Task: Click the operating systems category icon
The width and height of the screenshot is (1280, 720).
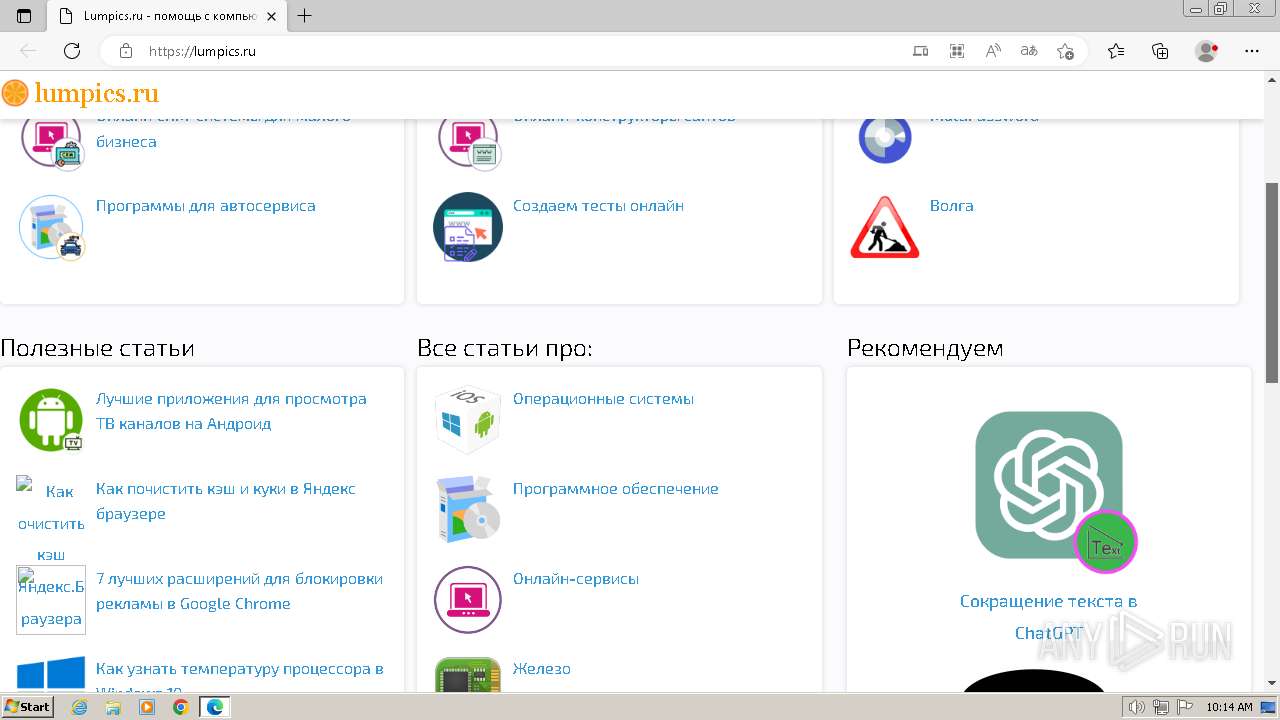Action: (468, 420)
